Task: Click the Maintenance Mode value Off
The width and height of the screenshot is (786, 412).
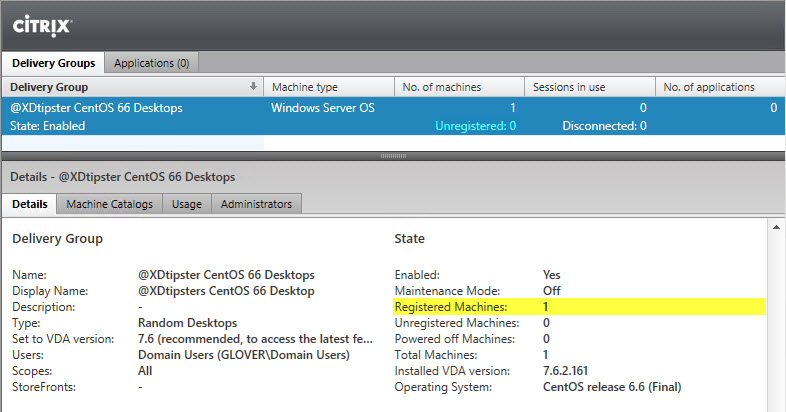Action: (x=551, y=291)
